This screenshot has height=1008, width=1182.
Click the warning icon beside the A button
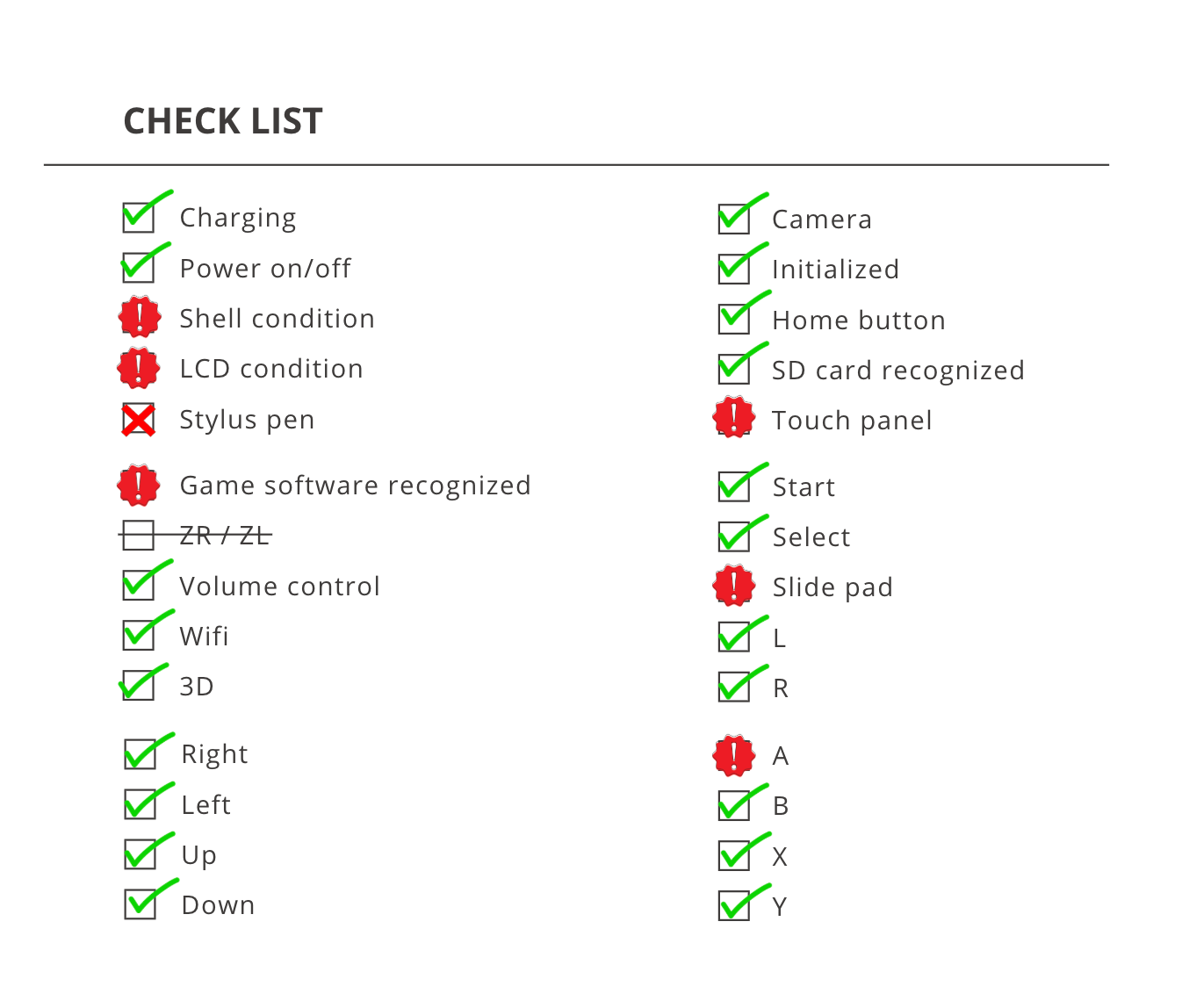click(x=734, y=755)
